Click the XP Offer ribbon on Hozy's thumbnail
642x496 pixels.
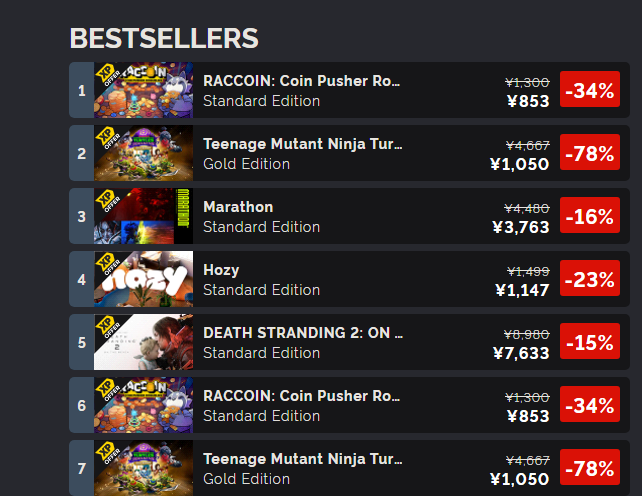(x=106, y=264)
